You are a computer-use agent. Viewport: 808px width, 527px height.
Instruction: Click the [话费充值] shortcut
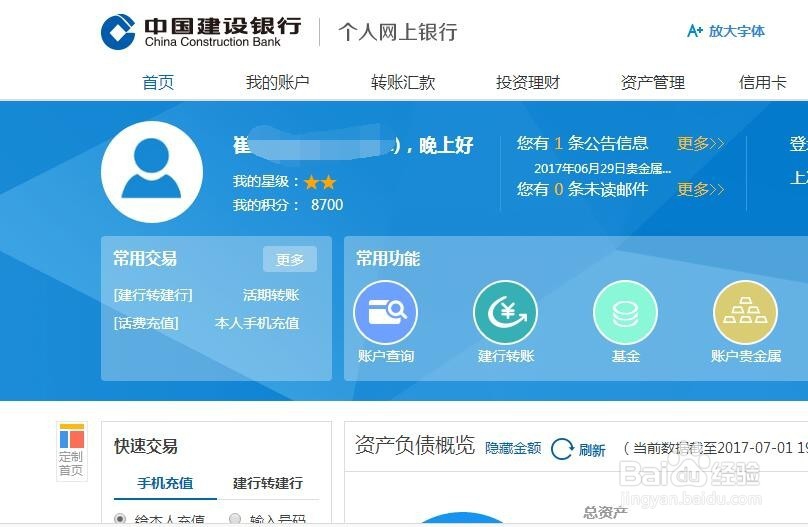pos(146,323)
